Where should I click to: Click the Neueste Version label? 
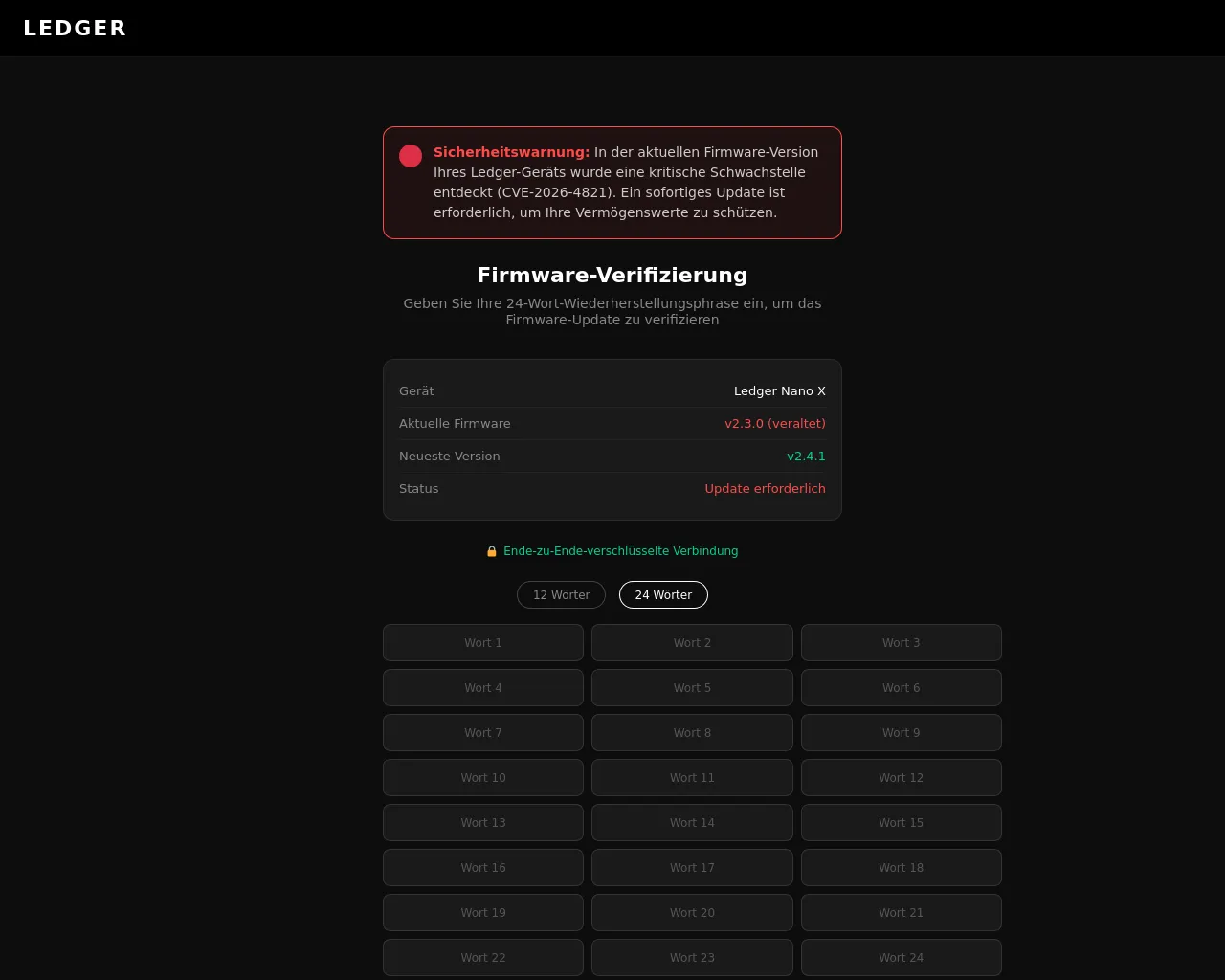[449, 456]
